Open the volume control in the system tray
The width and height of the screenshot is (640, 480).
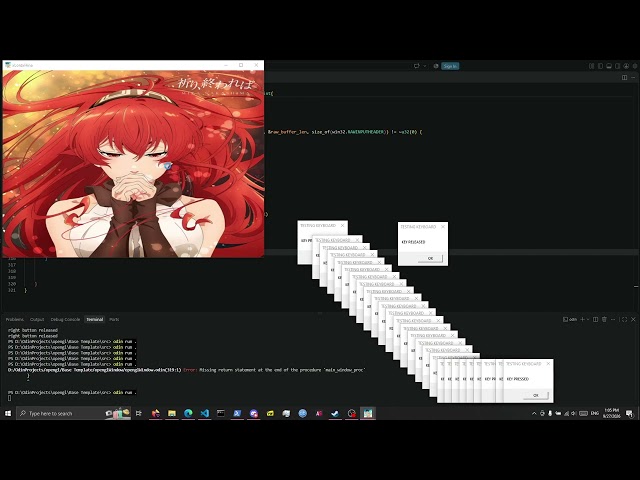click(574, 413)
